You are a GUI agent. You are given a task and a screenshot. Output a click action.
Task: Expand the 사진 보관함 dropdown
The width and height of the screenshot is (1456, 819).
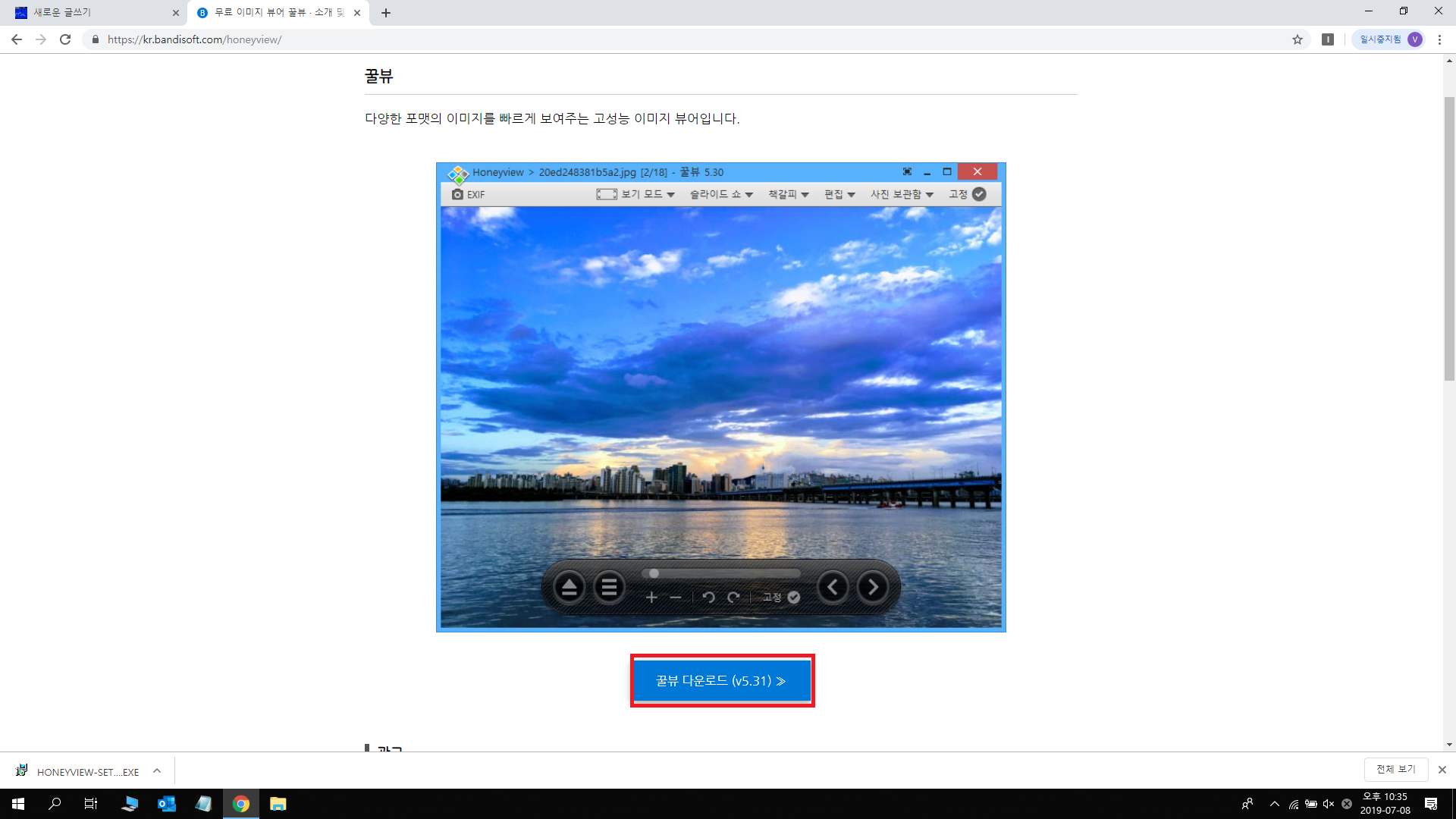pyautogui.click(x=902, y=194)
